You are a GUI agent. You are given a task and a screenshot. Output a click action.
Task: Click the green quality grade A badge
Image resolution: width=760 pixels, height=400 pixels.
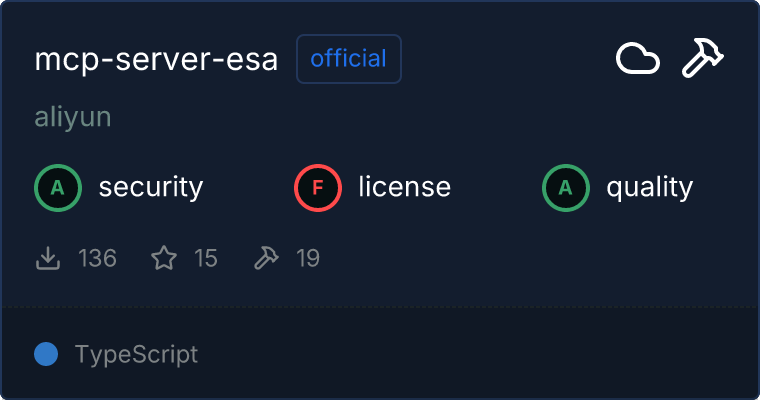pos(565,187)
